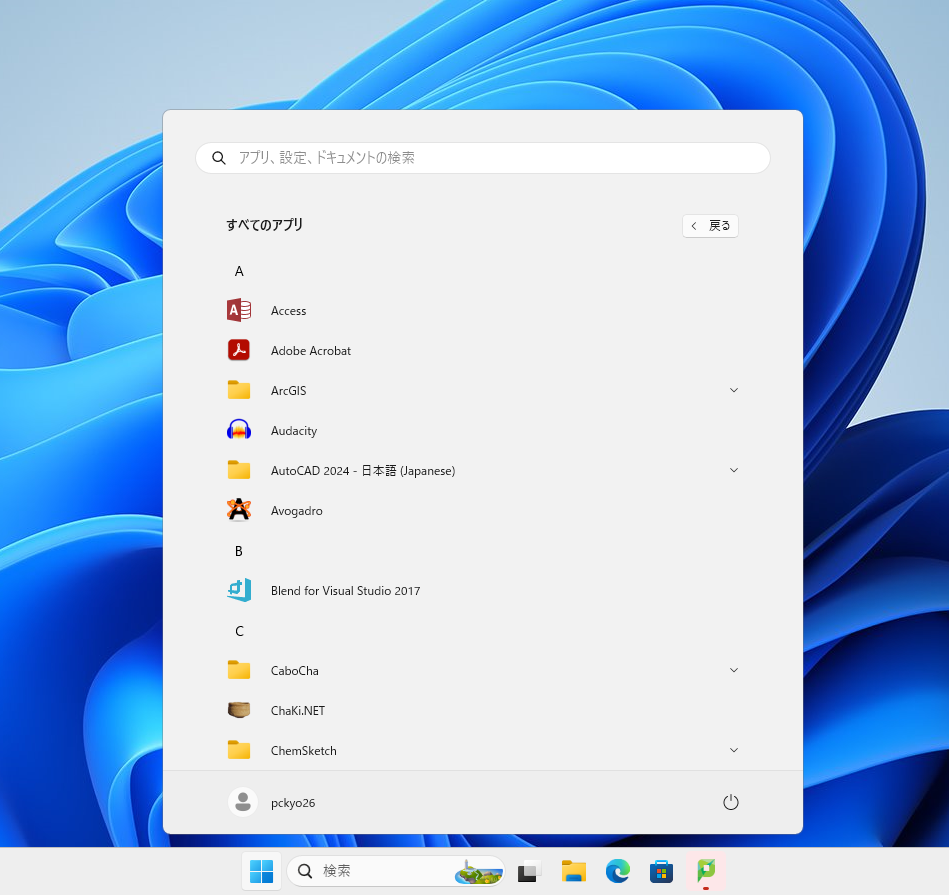Screen dimensions: 949x895
Task: Click the すべてのアプリ heading
Action: [x=264, y=225]
